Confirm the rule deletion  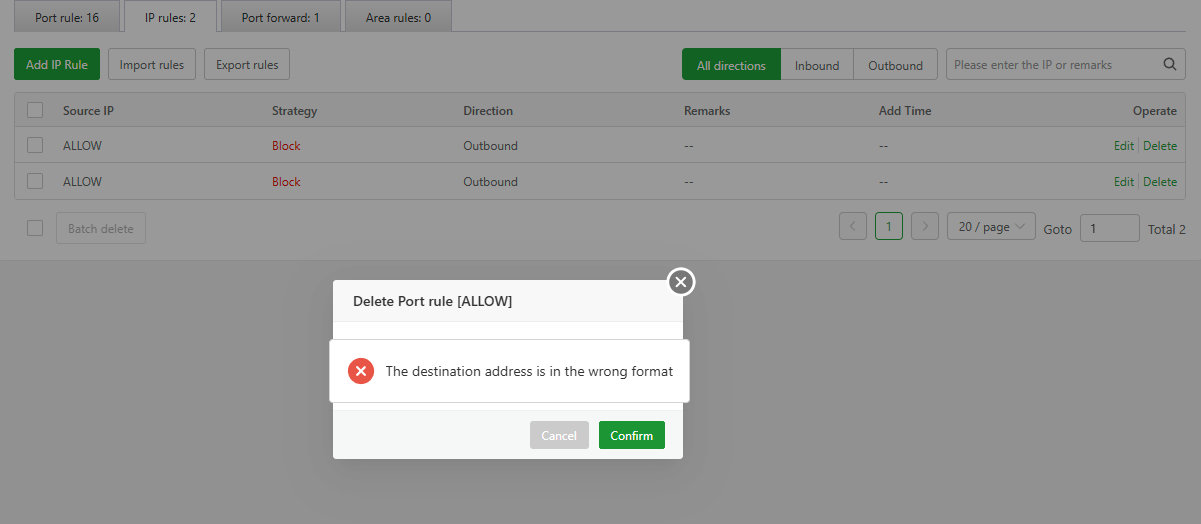coord(631,435)
